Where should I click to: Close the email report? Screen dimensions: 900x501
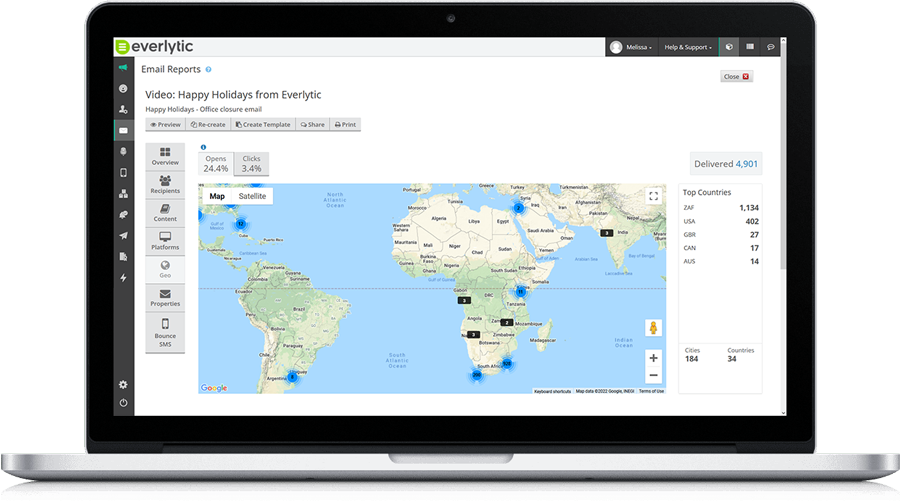pos(736,76)
